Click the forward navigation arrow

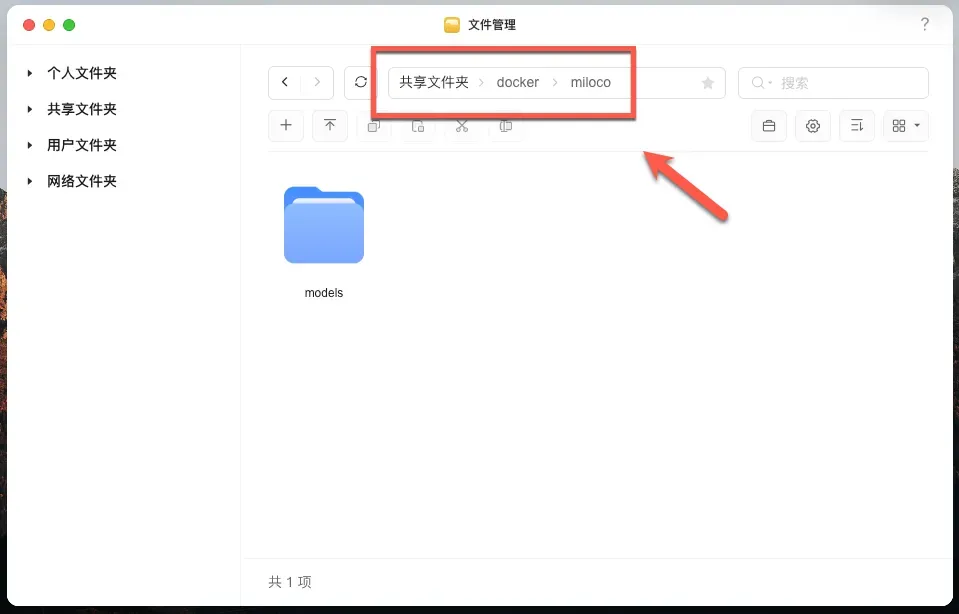click(317, 83)
